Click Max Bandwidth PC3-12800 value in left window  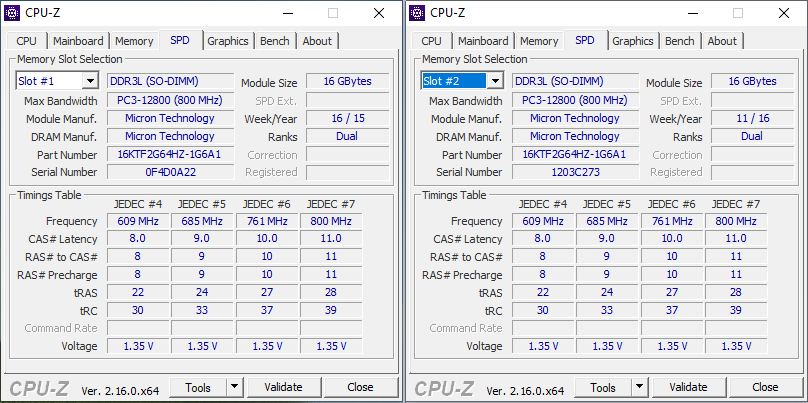(171, 100)
